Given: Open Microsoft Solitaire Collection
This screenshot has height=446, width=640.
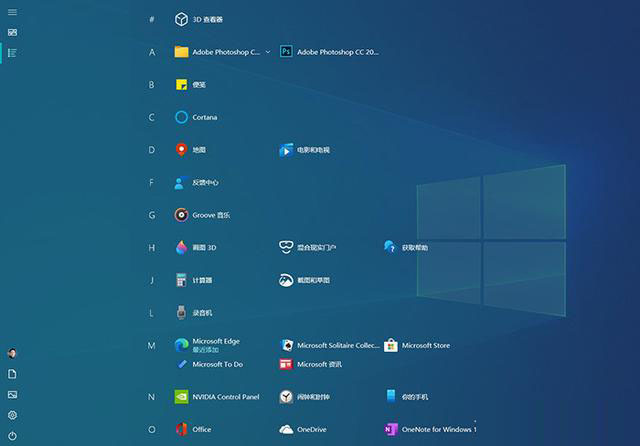Looking at the screenshot, I should pyautogui.click(x=329, y=345).
